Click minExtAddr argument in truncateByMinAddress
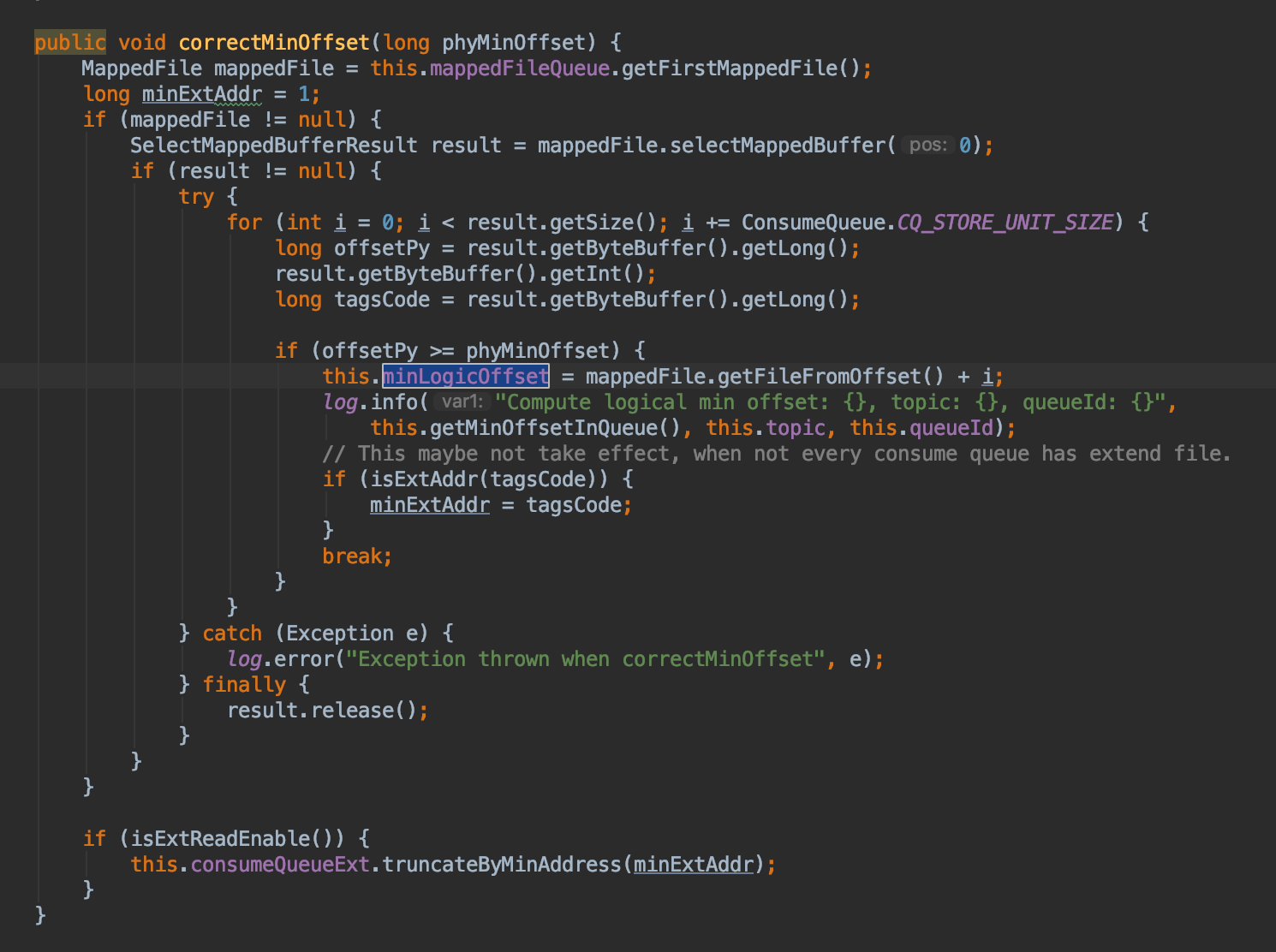 tap(694, 865)
